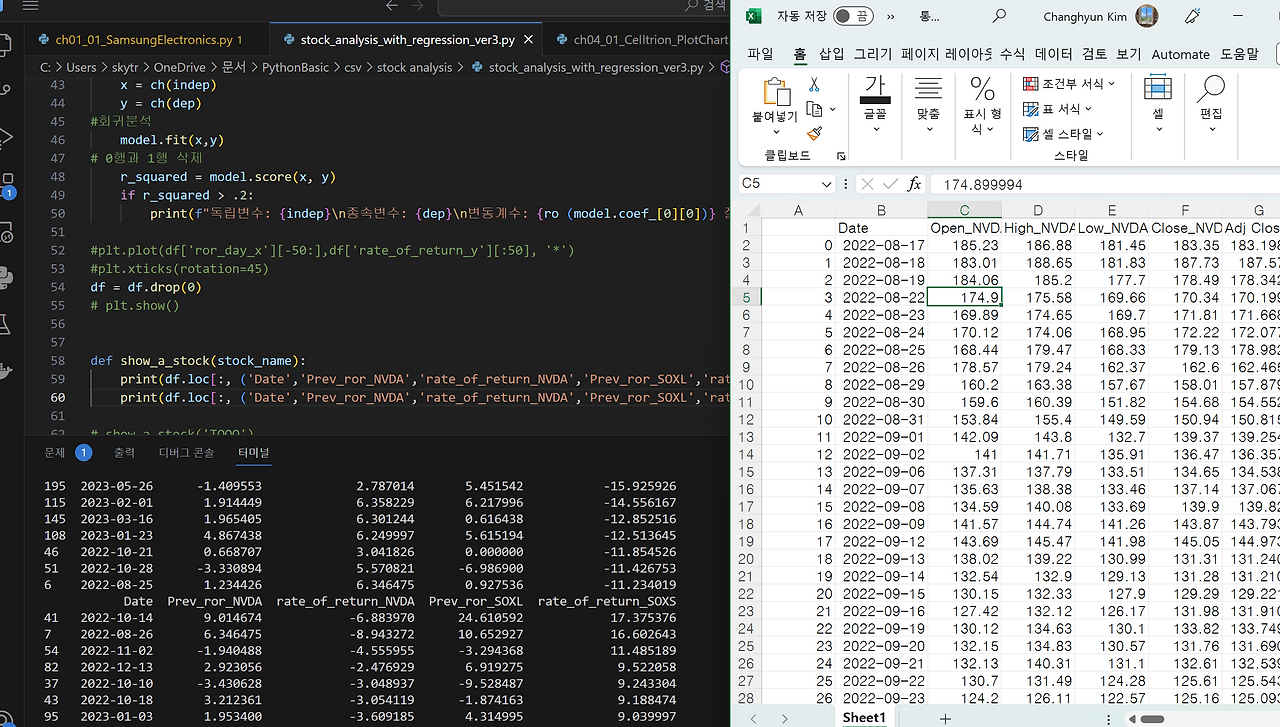Click the previous sheet navigation arrow
Viewport: 1280px width, 727px height.
pos(753,718)
